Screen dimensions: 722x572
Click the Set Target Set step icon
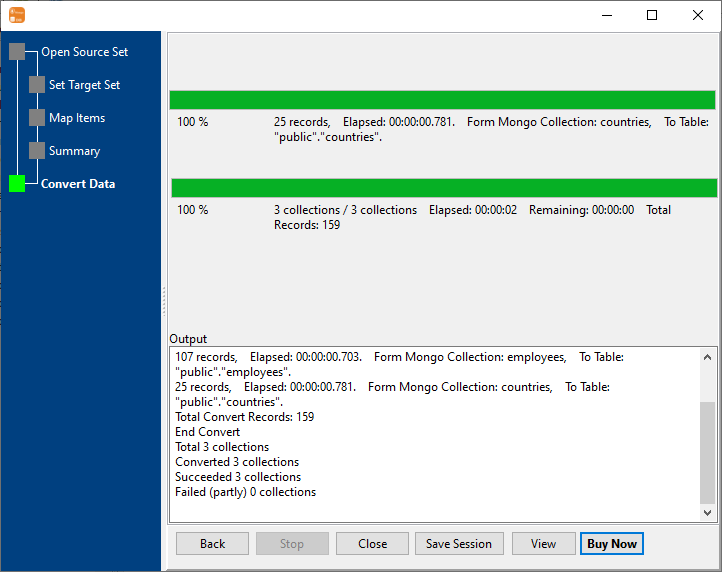point(37,85)
